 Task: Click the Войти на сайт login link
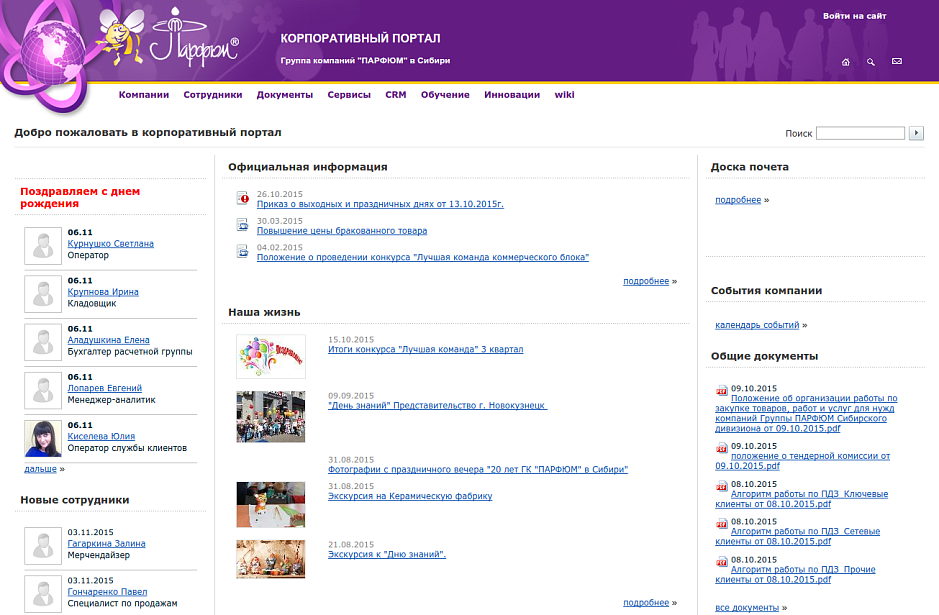pos(855,16)
